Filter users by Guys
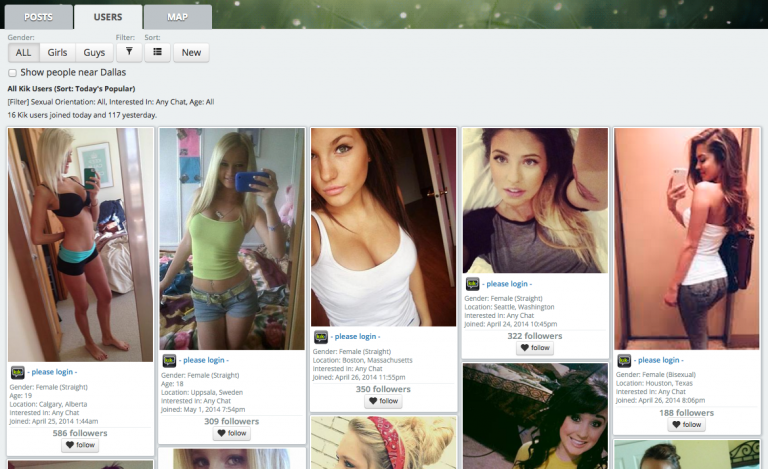This screenshot has height=469, width=768. (x=93, y=53)
